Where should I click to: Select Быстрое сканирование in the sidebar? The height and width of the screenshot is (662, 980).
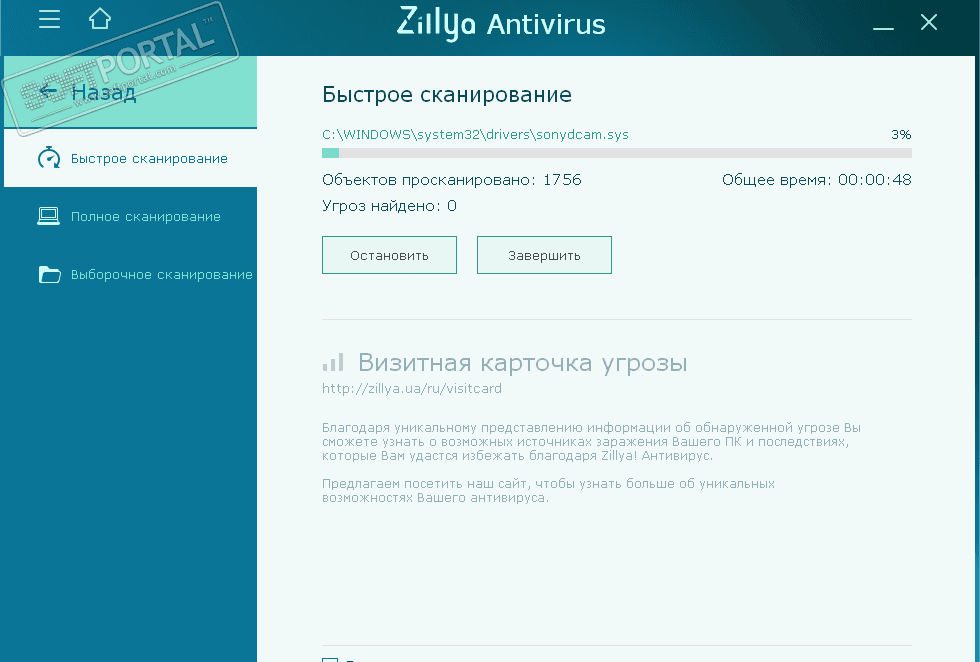131,158
